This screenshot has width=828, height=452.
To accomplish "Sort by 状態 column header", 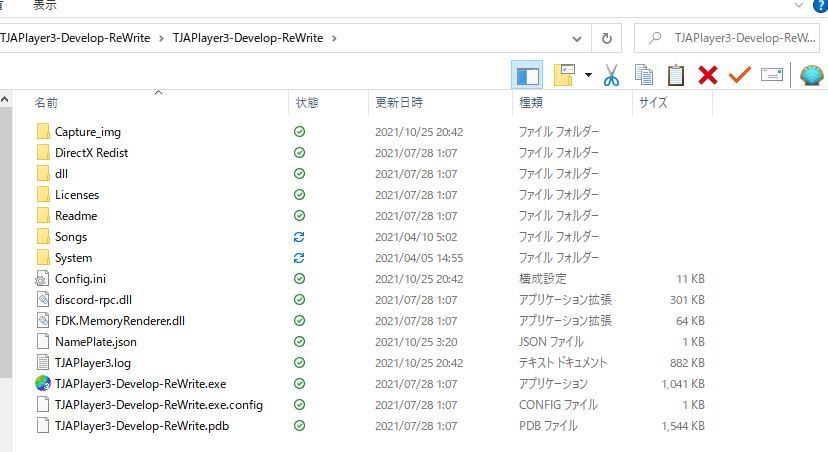I will click(307, 102).
